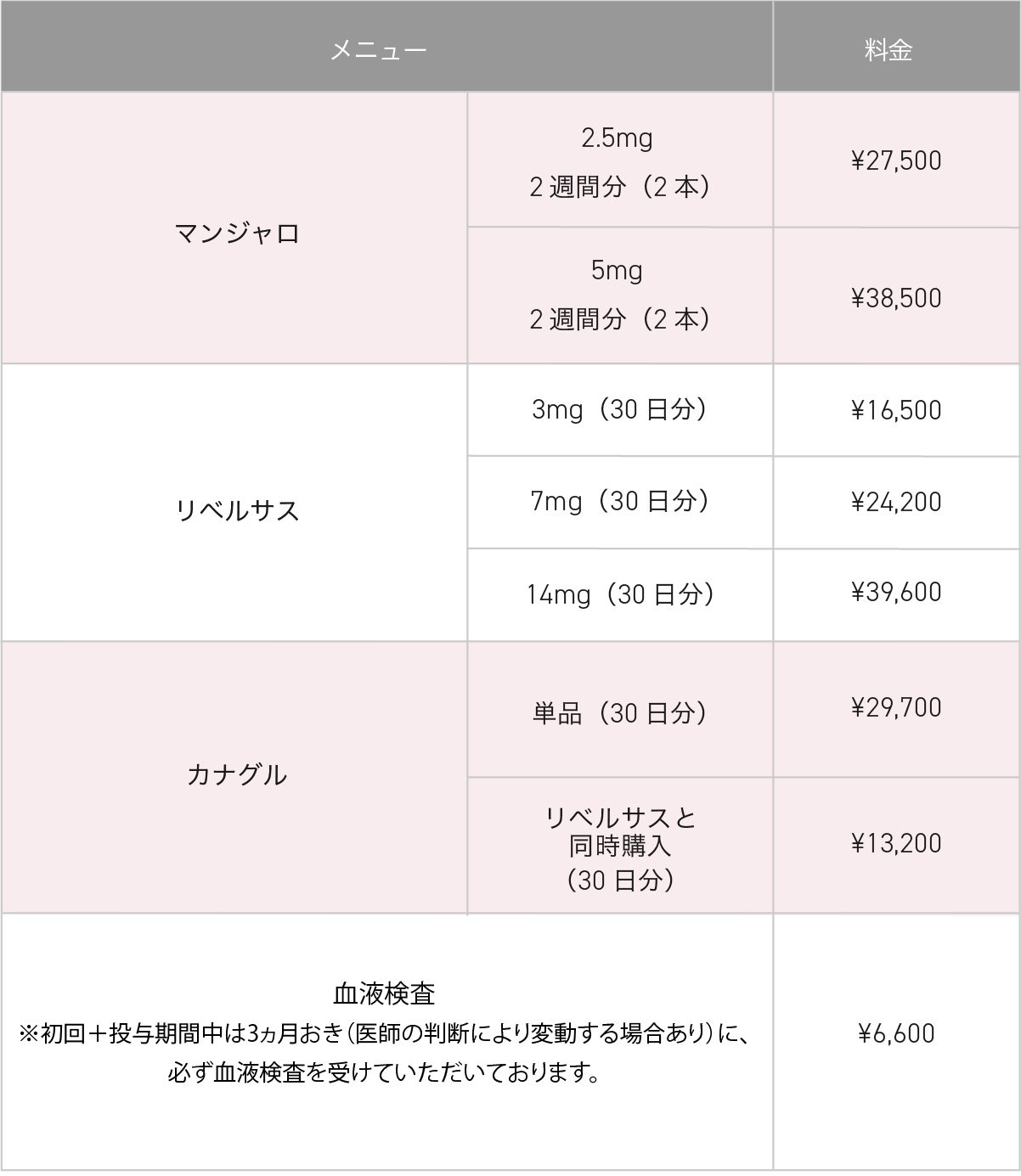Select the マンジャロ row label
Screen dimensions: 1021x1176
[x=237, y=233]
